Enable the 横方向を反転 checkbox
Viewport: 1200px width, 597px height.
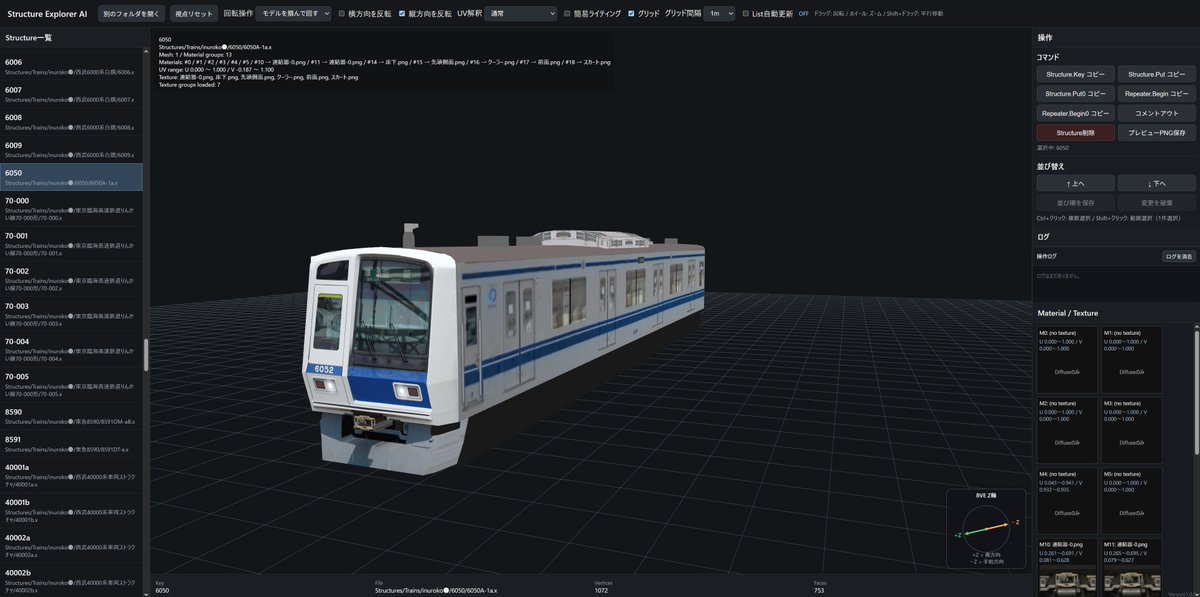coord(342,14)
